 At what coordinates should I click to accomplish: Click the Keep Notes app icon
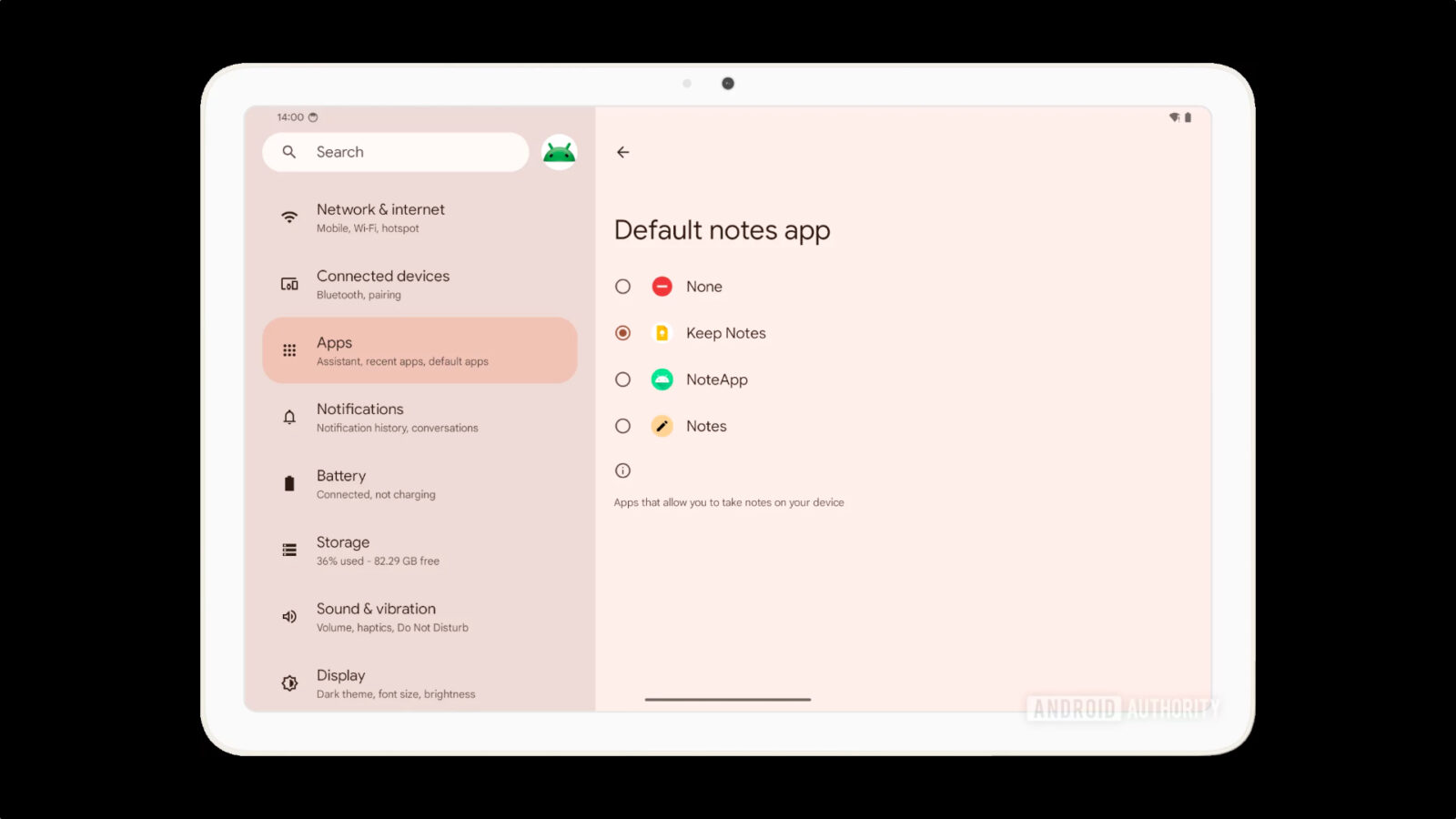point(662,332)
